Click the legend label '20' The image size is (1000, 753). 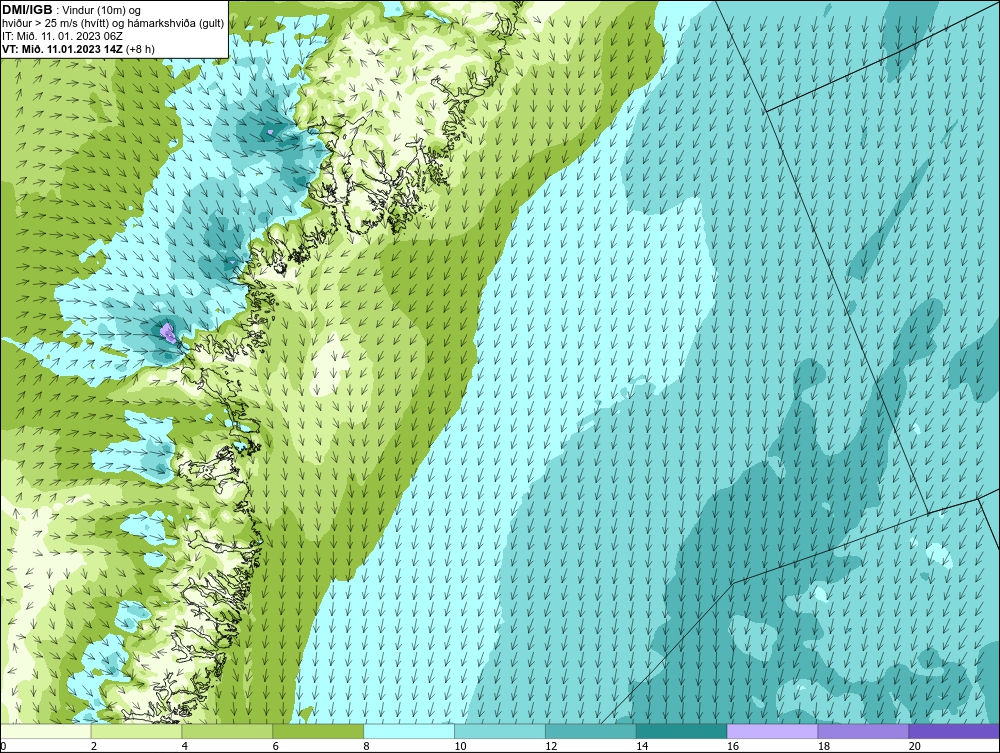915,746
